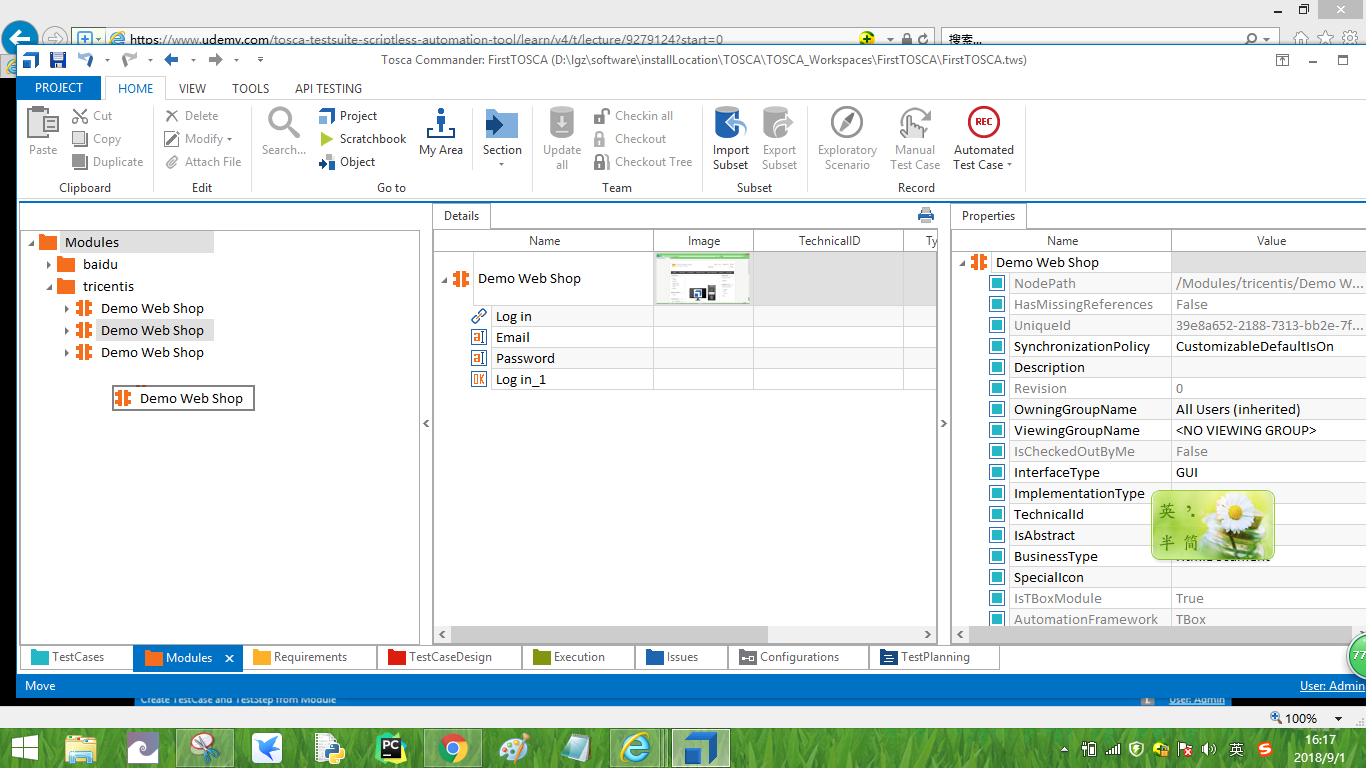The width and height of the screenshot is (1366, 768).
Task: Switch to Execution bottom tab
Action: tap(578, 657)
